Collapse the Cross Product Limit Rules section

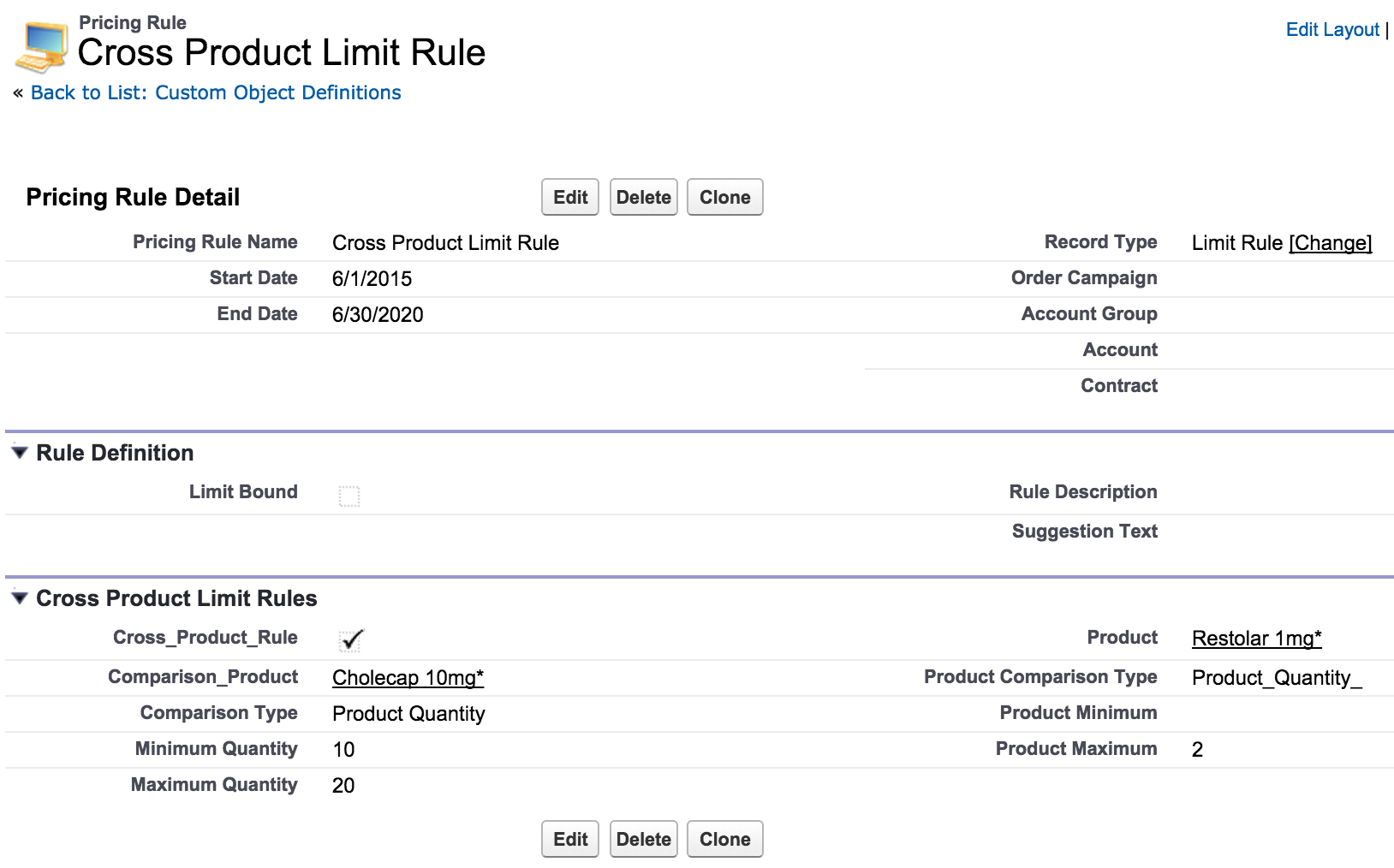[x=20, y=598]
